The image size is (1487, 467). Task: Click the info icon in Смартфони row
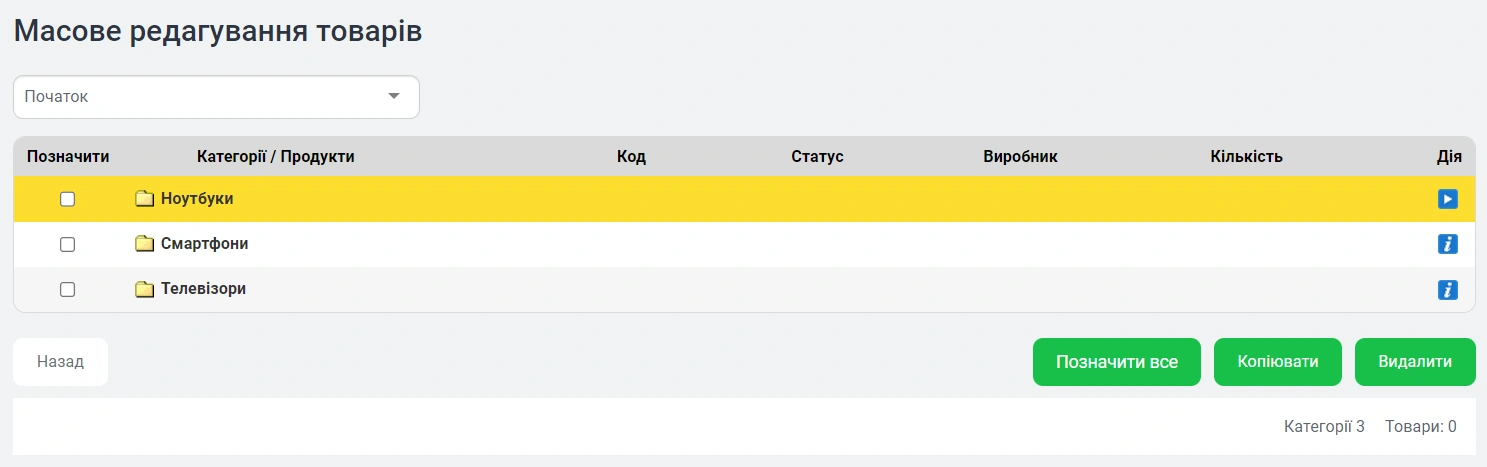point(1447,244)
